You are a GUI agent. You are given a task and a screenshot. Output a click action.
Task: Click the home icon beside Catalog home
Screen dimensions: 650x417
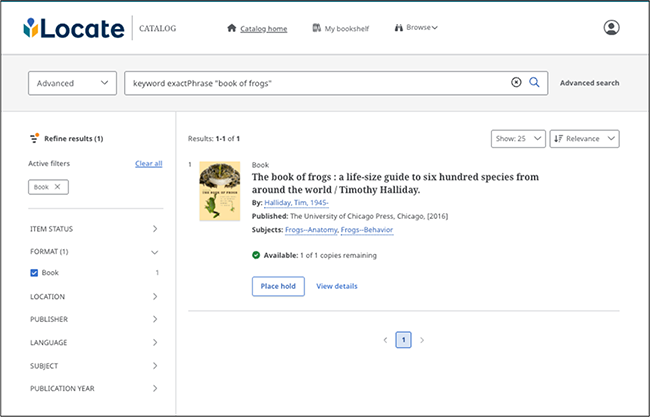coord(232,28)
